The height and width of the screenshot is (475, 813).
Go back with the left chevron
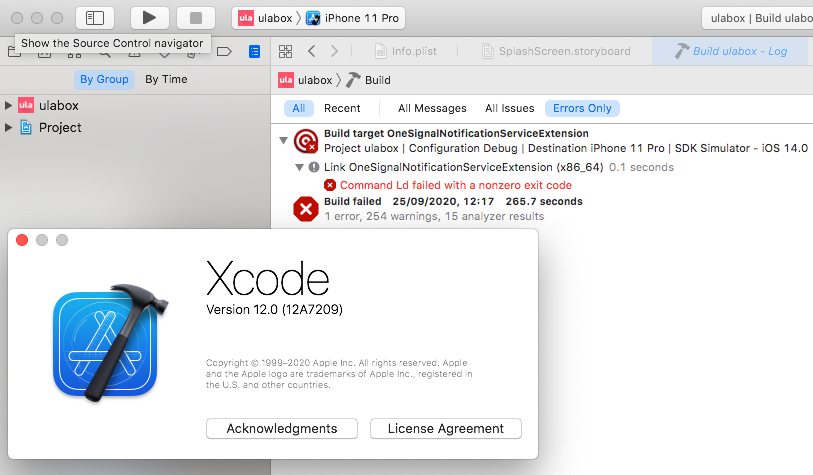tap(312, 51)
